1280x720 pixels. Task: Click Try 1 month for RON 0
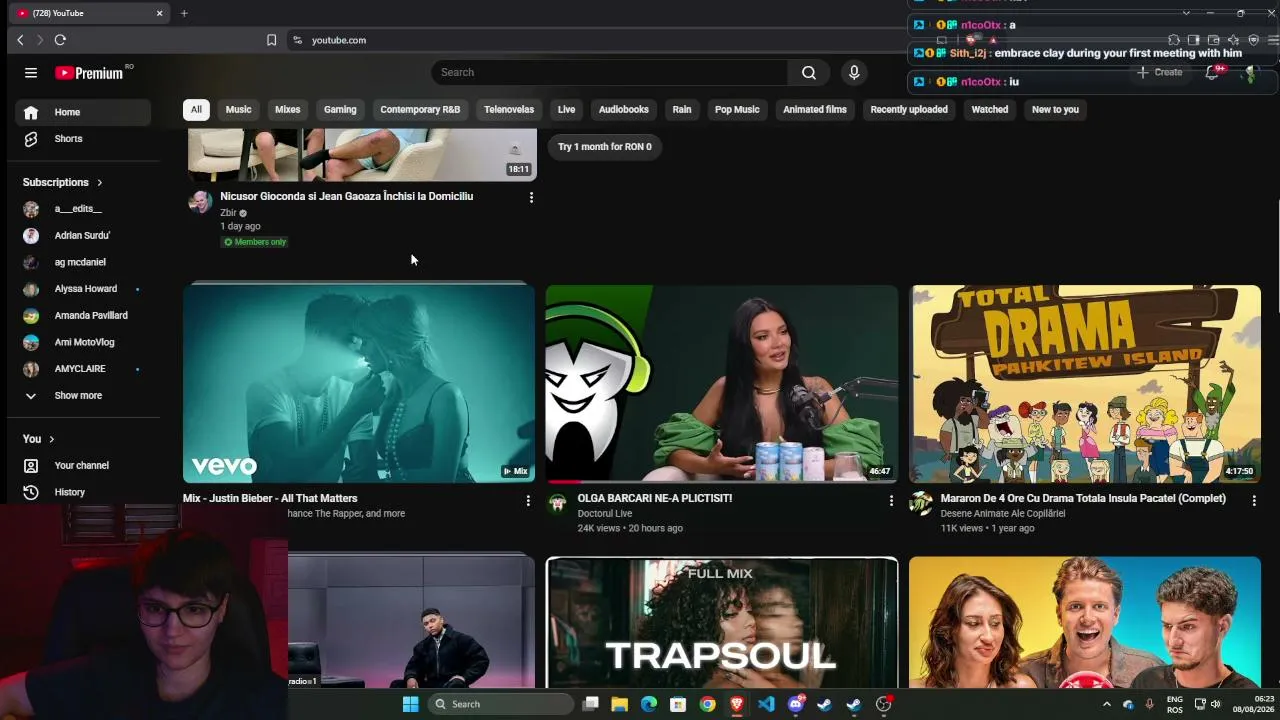coord(605,147)
